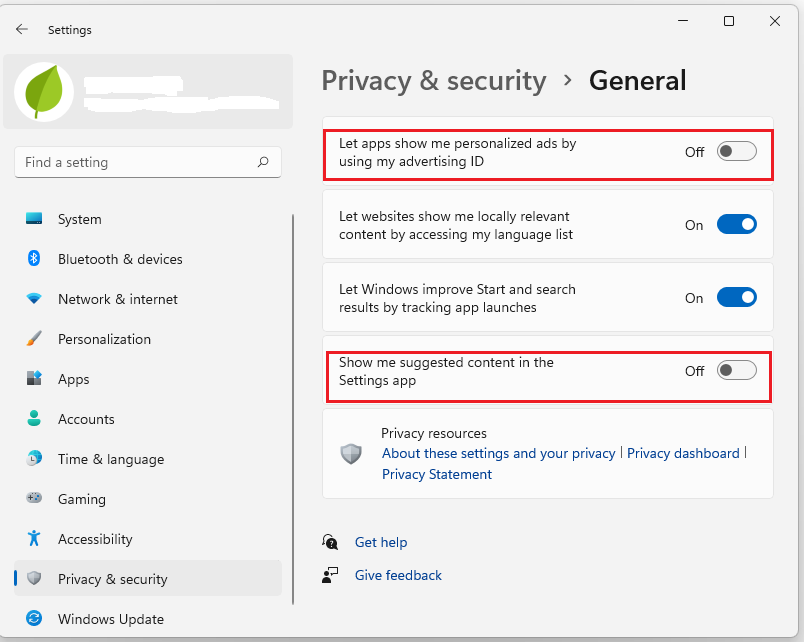Go to Network & internet settings
Screen dimensions: 804x642
[148, 299]
